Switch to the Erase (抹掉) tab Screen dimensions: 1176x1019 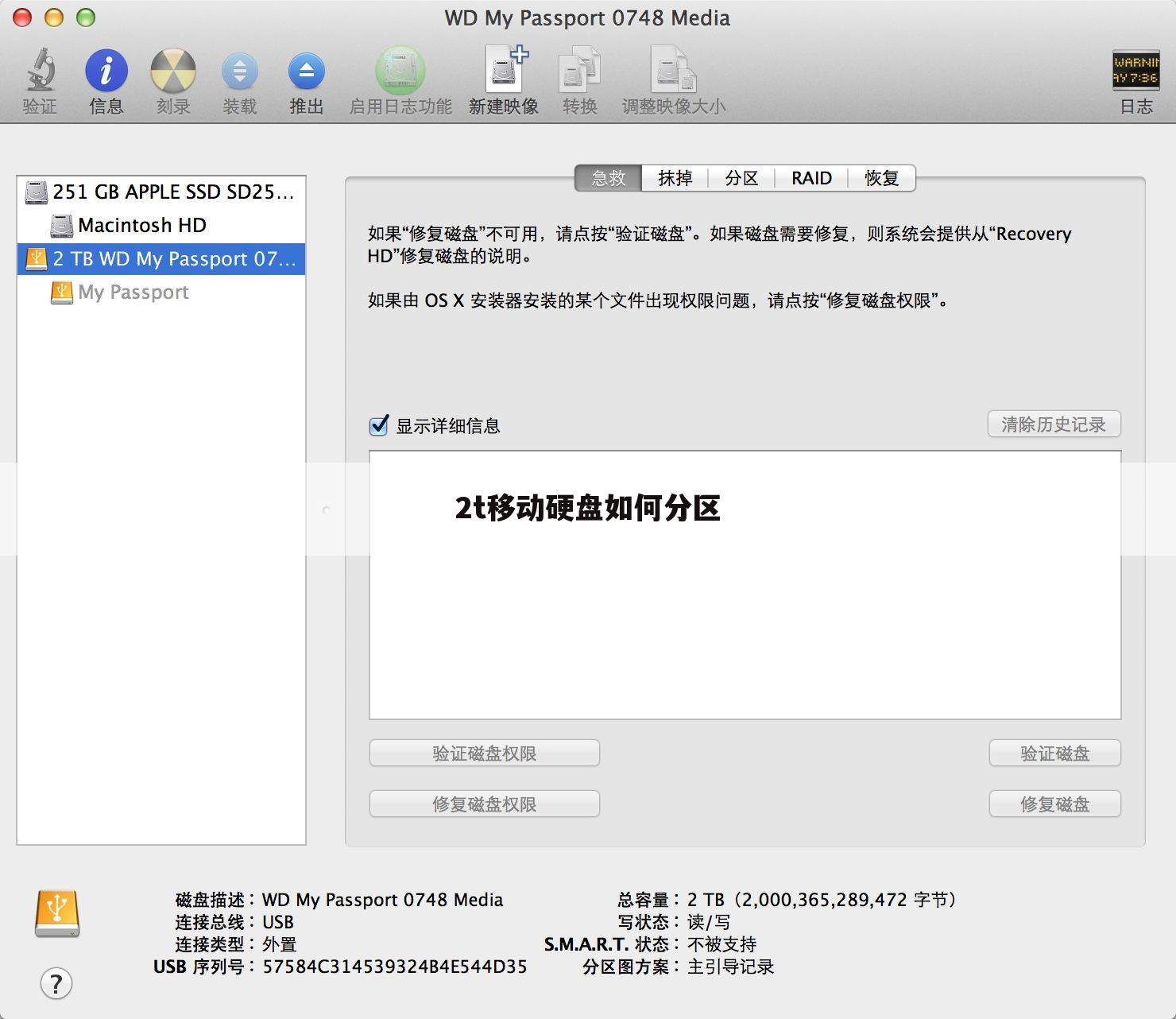[675, 178]
